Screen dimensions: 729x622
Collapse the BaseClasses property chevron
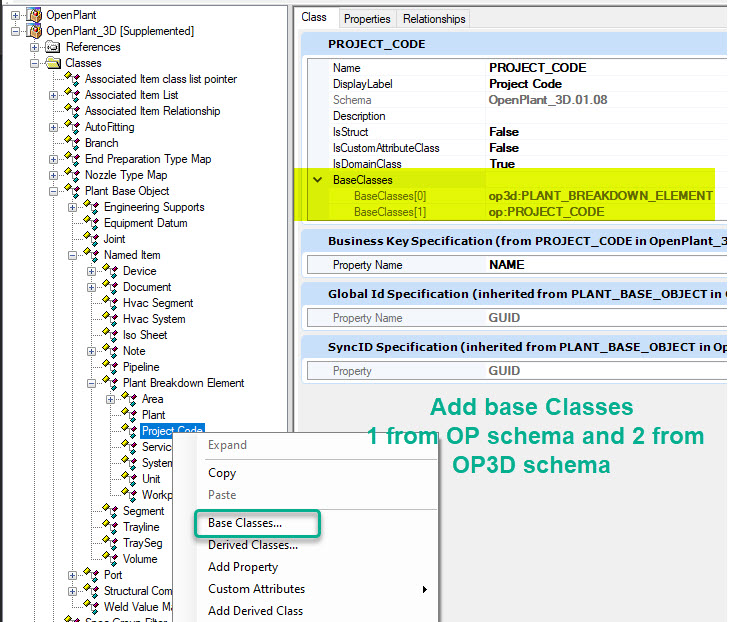tap(318, 180)
